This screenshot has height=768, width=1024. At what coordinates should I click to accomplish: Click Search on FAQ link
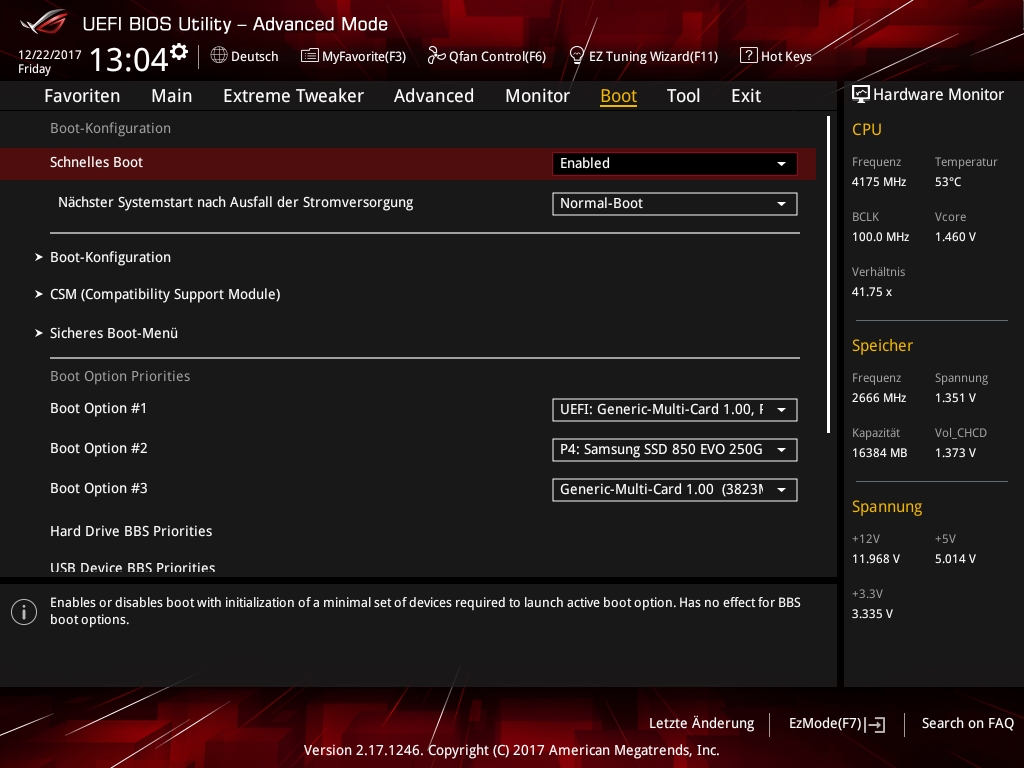pyautogui.click(x=967, y=723)
